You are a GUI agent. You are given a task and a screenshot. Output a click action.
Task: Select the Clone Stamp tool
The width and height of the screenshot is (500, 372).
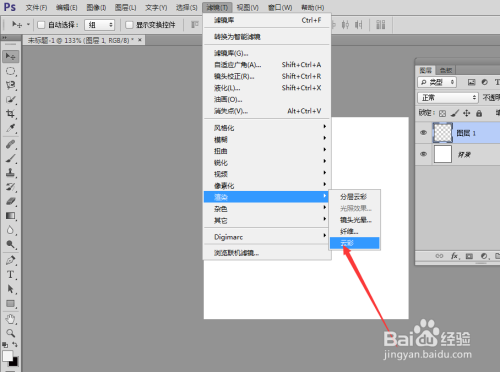pyautogui.click(x=11, y=173)
